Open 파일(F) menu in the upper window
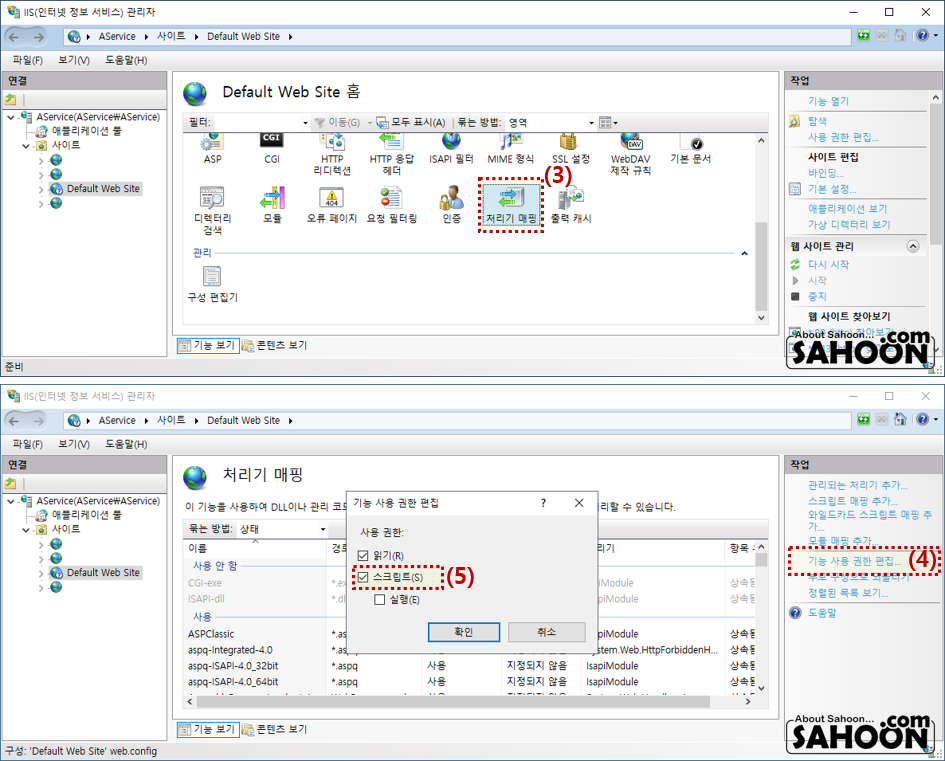945x761 pixels. [28, 60]
